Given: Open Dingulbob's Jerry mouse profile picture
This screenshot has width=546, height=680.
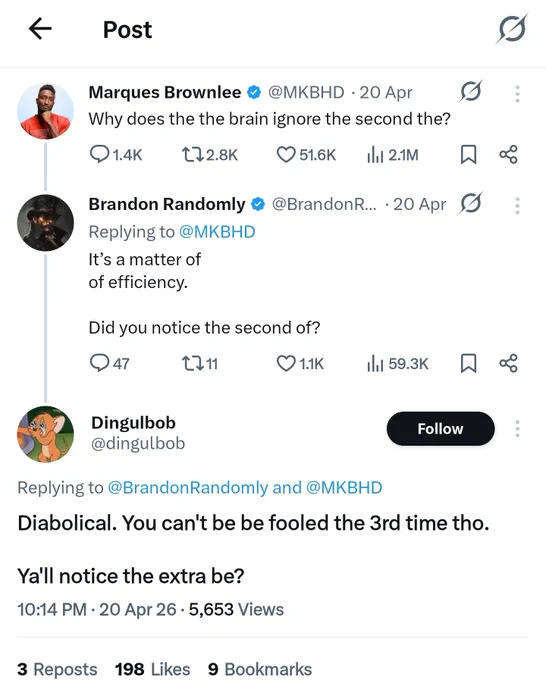Looking at the screenshot, I should 46,434.
